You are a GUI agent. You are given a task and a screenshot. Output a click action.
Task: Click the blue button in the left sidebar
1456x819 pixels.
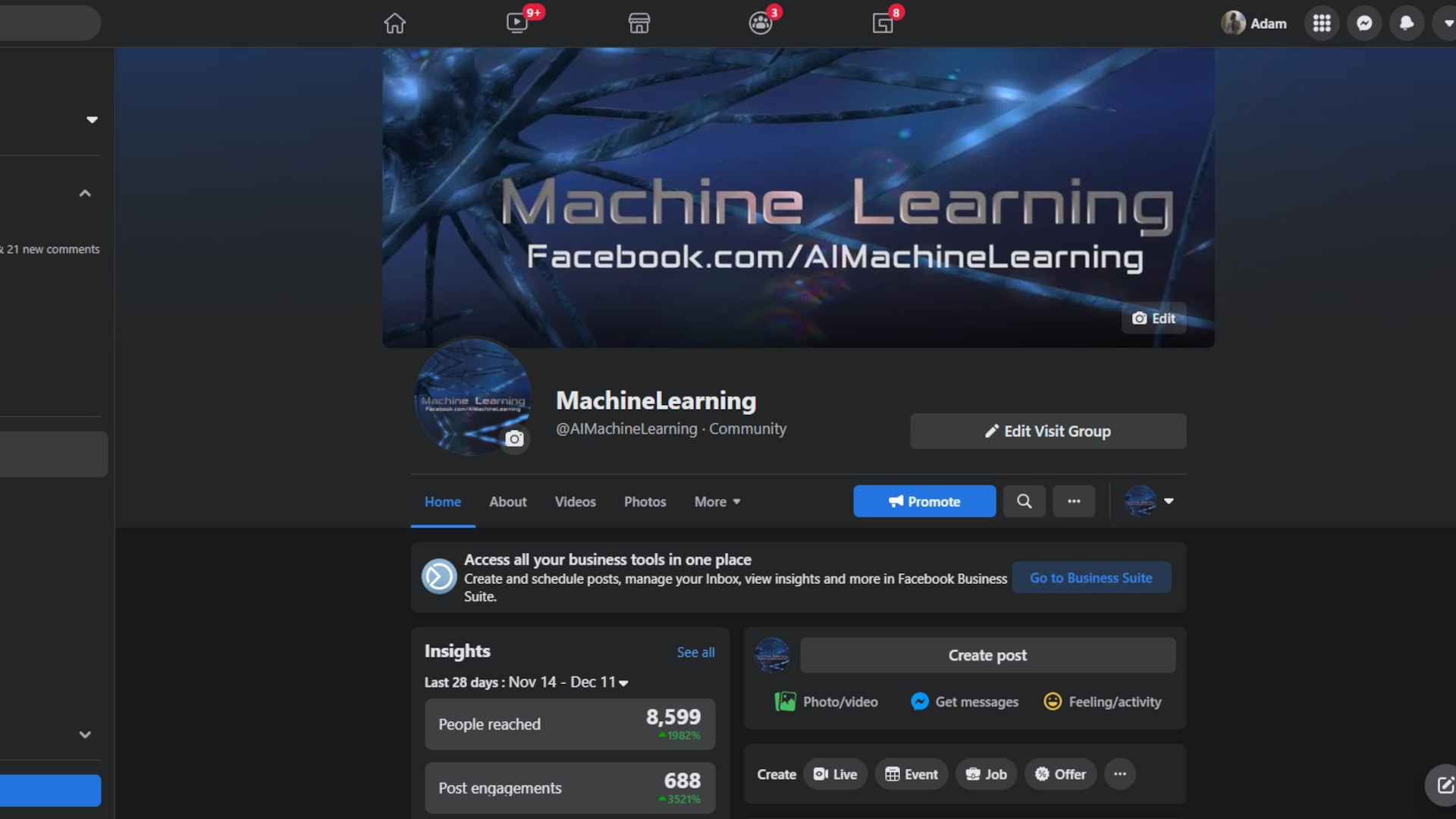click(50, 790)
